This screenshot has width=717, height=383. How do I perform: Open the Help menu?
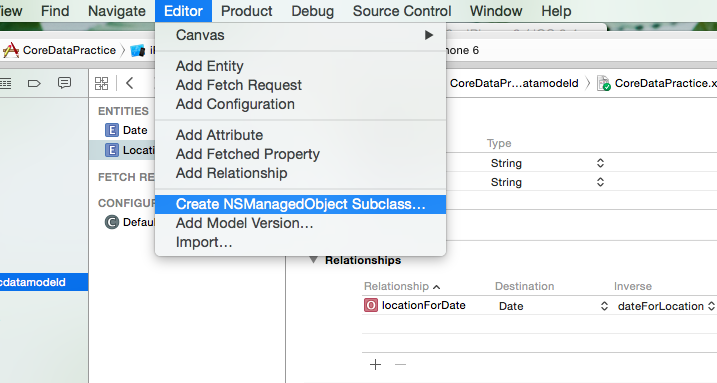point(556,11)
